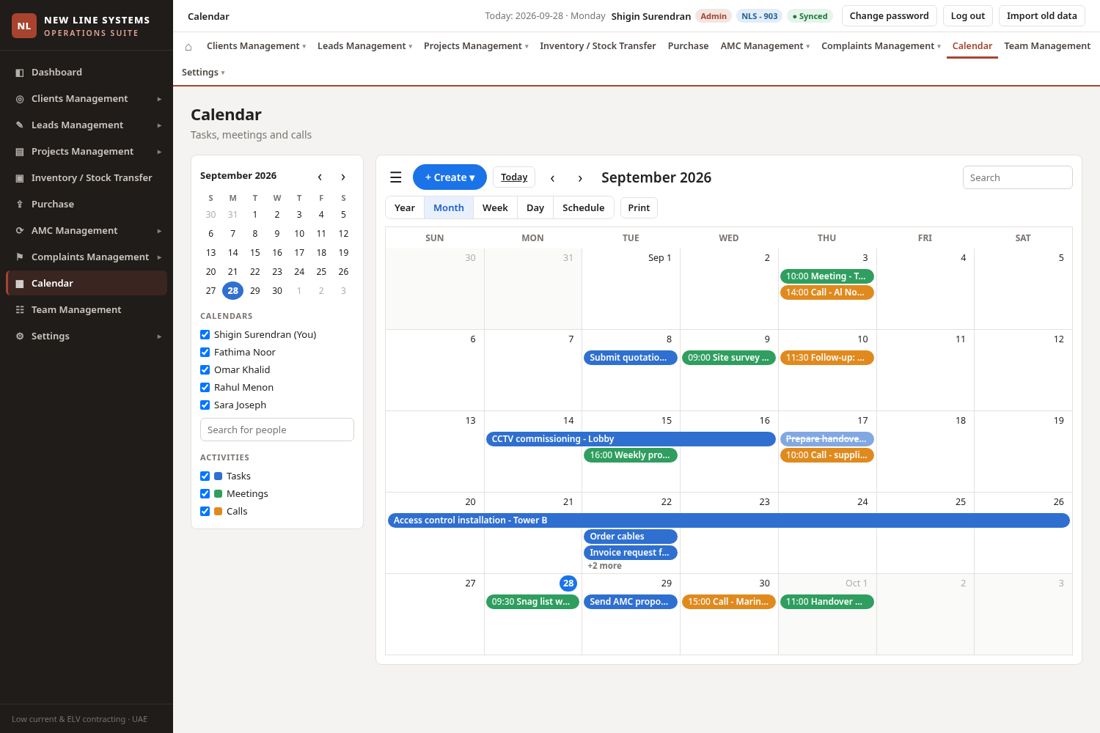Open Team Management in top navigation
This screenshot has height=733, width=1100.
(x=1047, y=46)
